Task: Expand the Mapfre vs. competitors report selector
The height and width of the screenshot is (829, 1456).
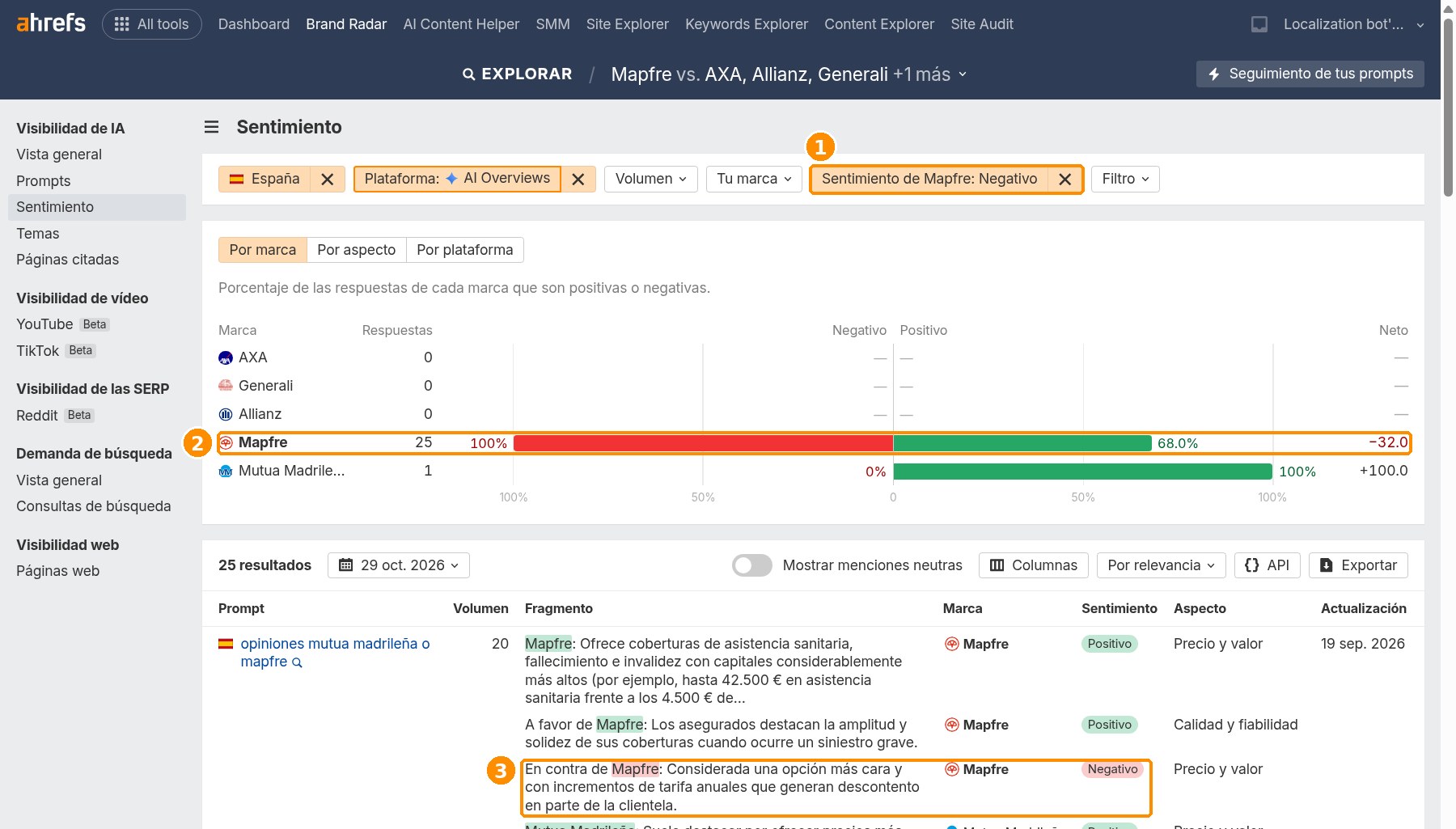Action: 789,74
